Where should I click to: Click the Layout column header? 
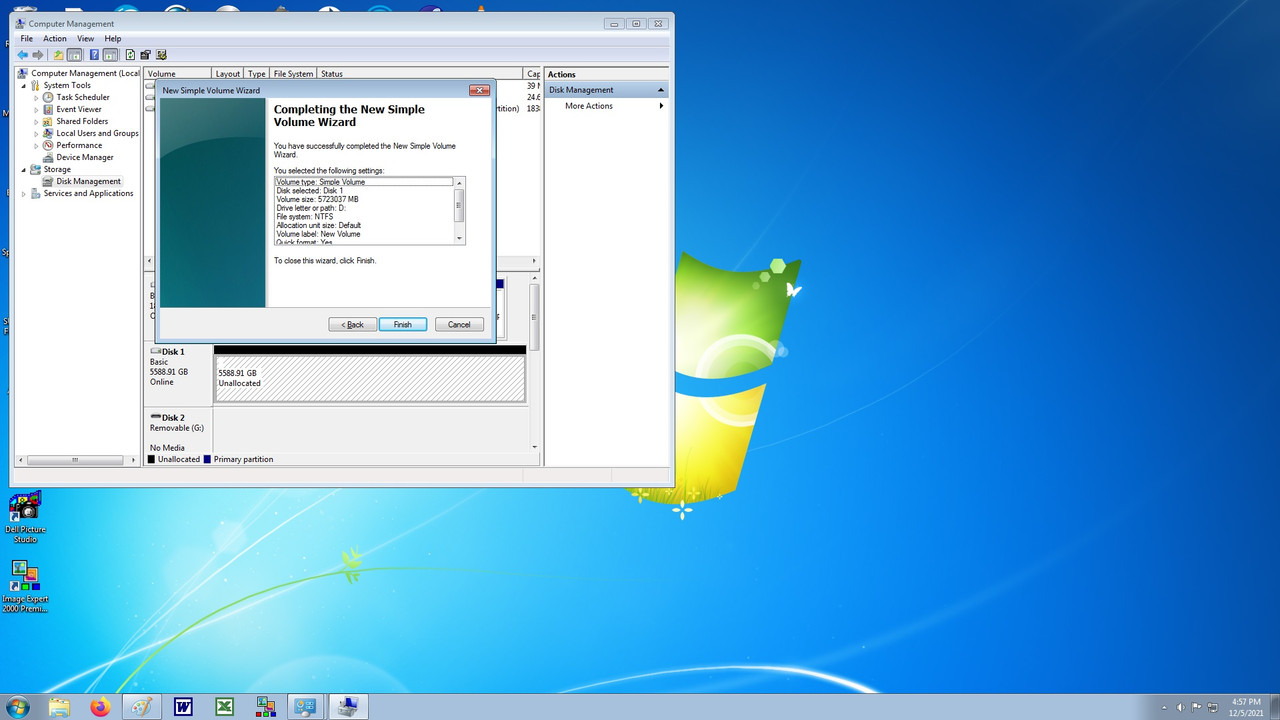tap(228, 74)
